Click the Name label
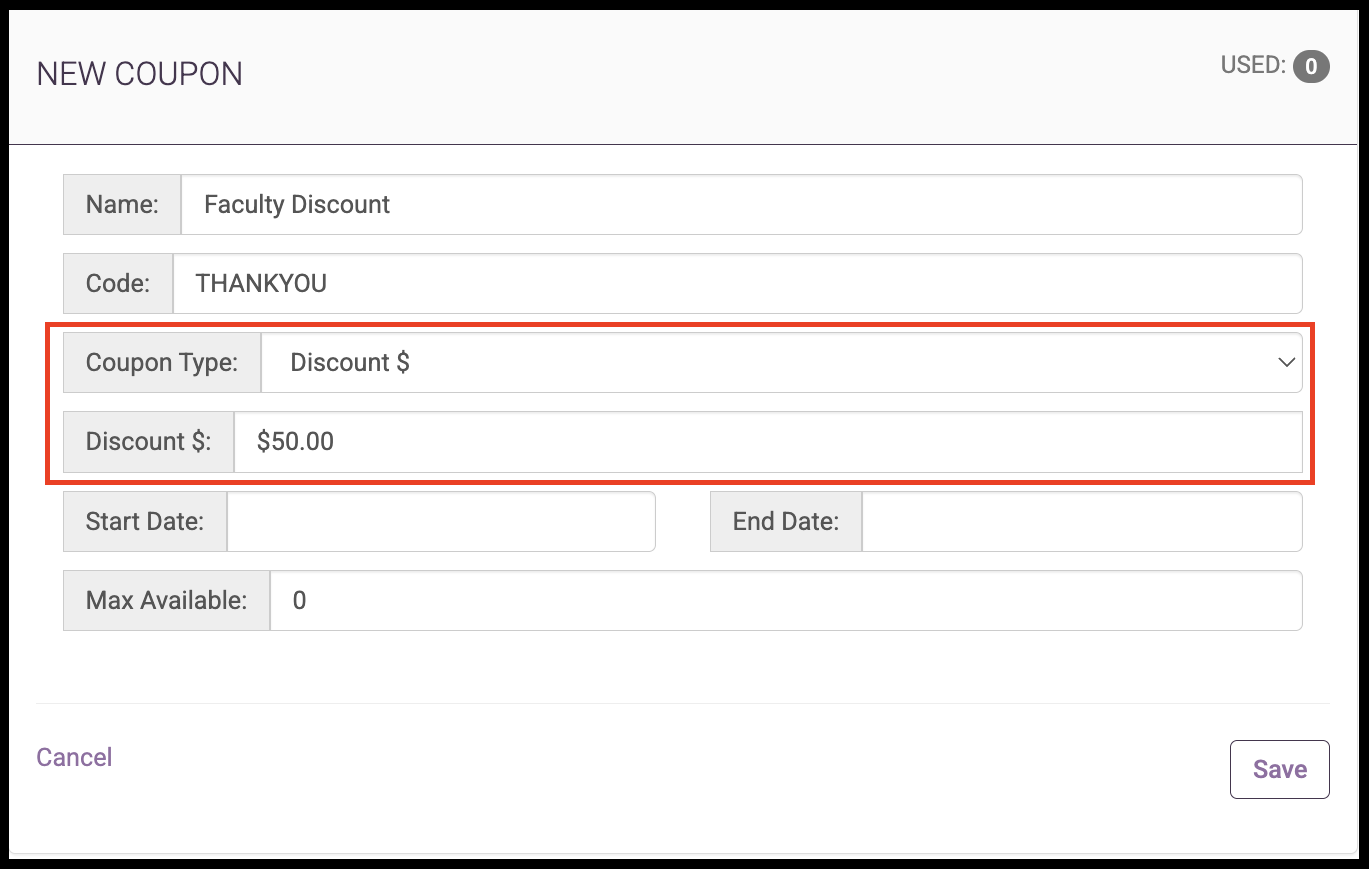This screenshot has height=872, width=1370. (x=122, y=205)
